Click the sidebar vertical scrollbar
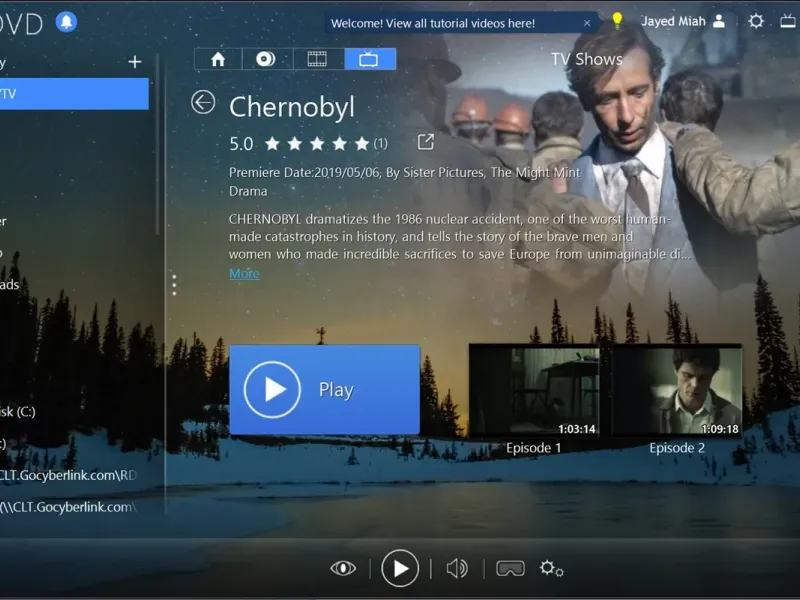800x600 pixels. [x=158, y=144]
